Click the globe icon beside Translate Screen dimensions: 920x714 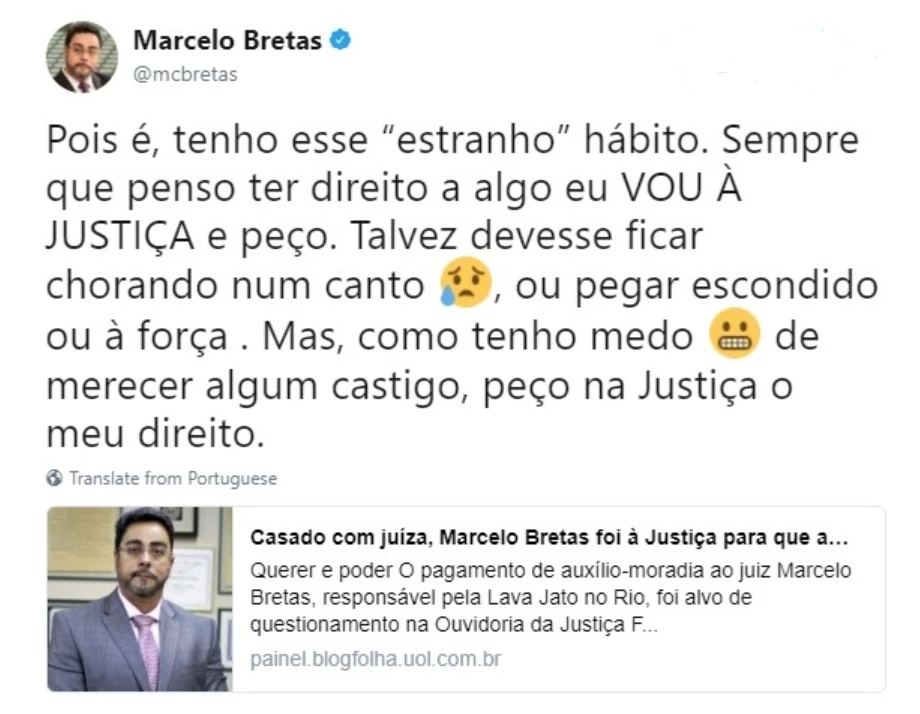point(55,478)
